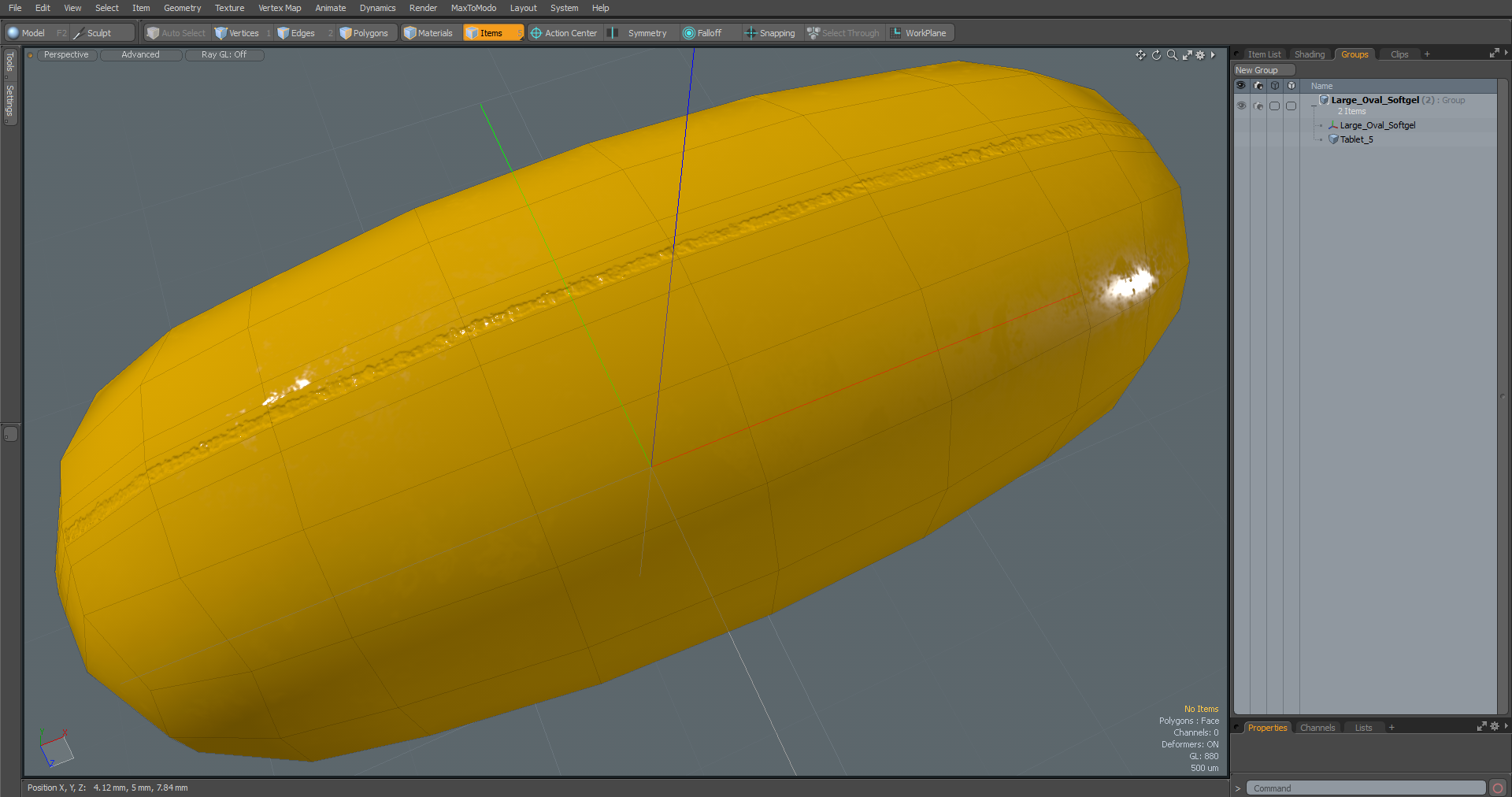Add a new tab next to Lists

[1392, 728]
